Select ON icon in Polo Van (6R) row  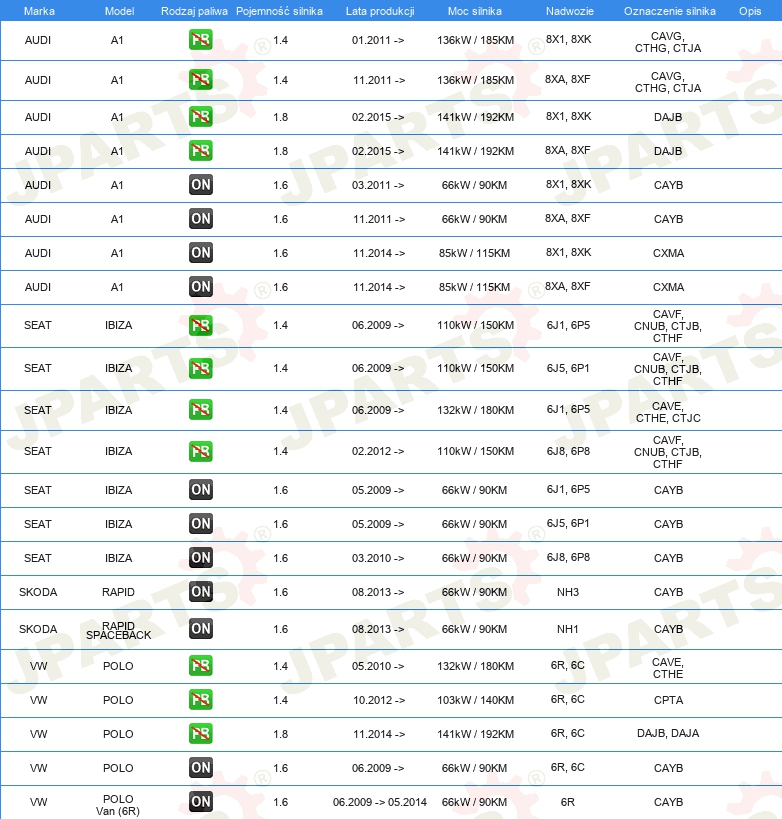(201, 801)
